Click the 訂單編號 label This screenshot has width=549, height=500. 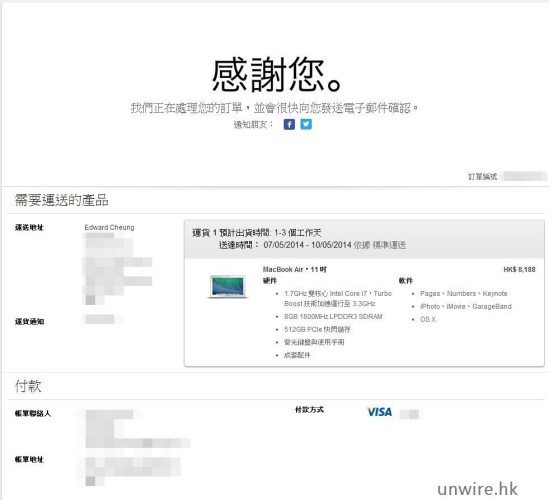click(x=484, y=176)
